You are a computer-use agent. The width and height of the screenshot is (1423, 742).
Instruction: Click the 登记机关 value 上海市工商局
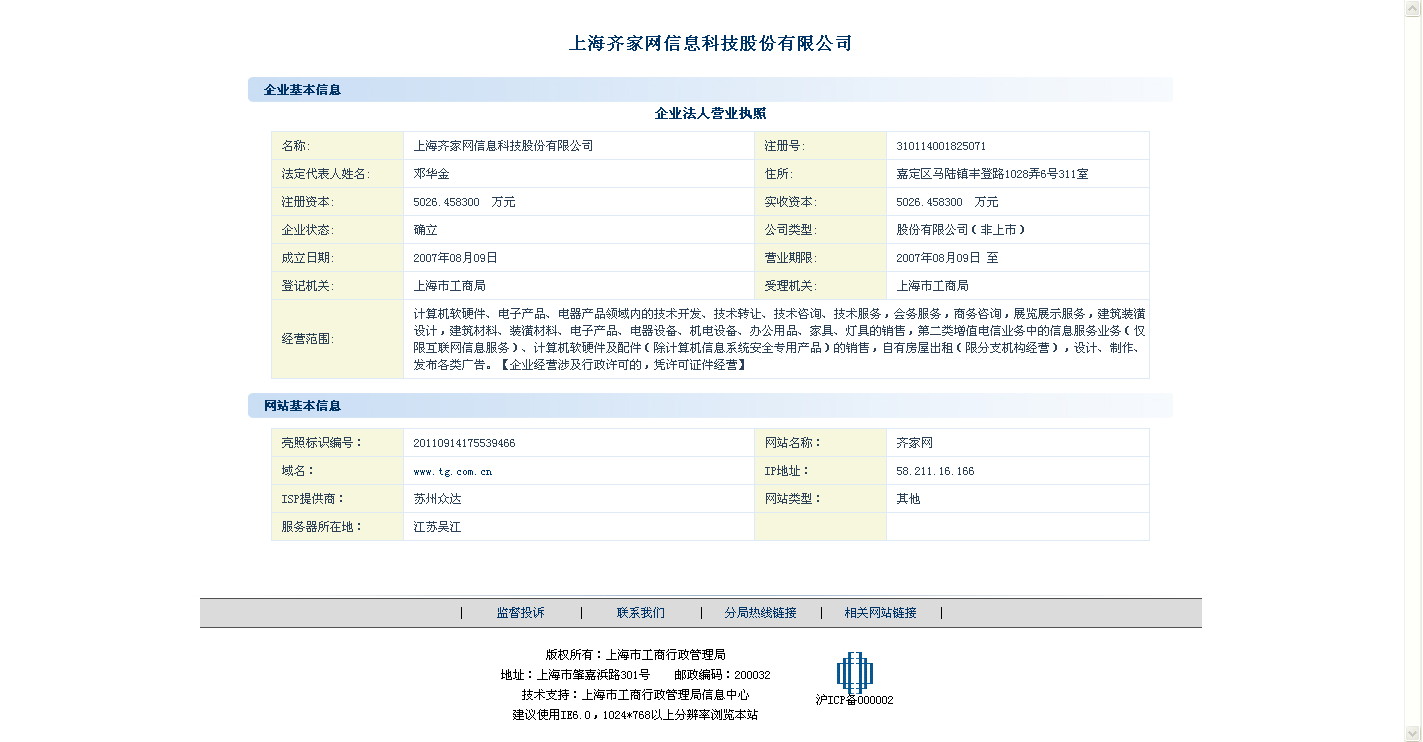pos(450,286)
